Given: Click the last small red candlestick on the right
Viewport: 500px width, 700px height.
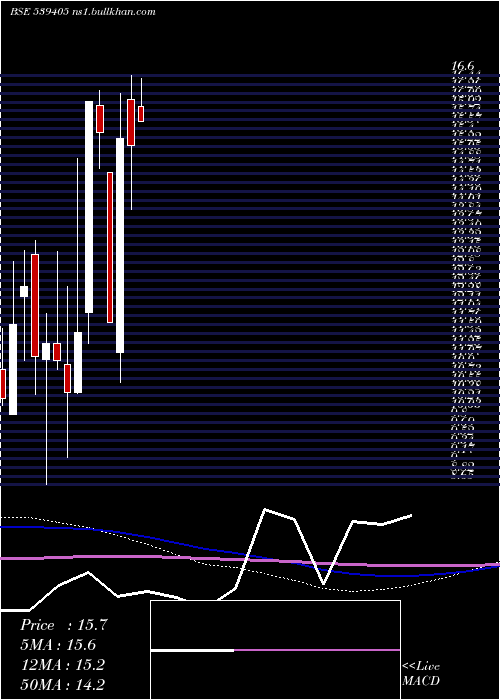Looking at the screenshot, I should 141,114.
